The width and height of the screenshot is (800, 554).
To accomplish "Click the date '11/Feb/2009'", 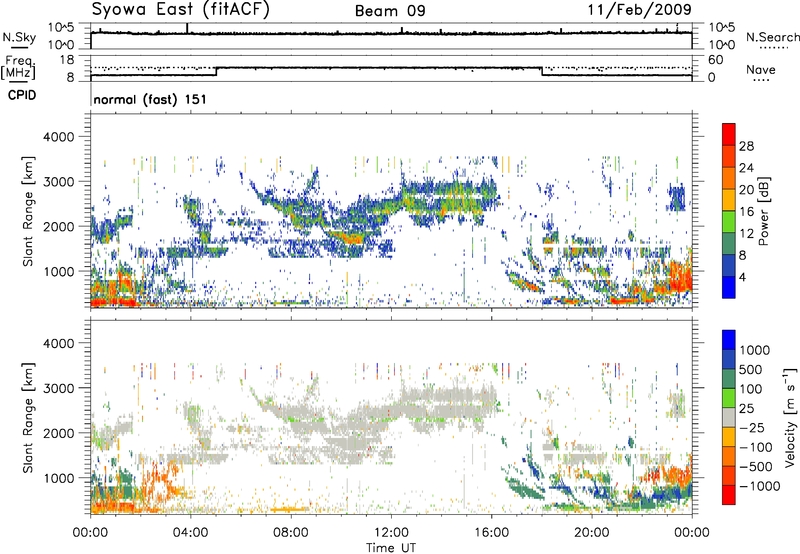I will (x=639, y=10).
